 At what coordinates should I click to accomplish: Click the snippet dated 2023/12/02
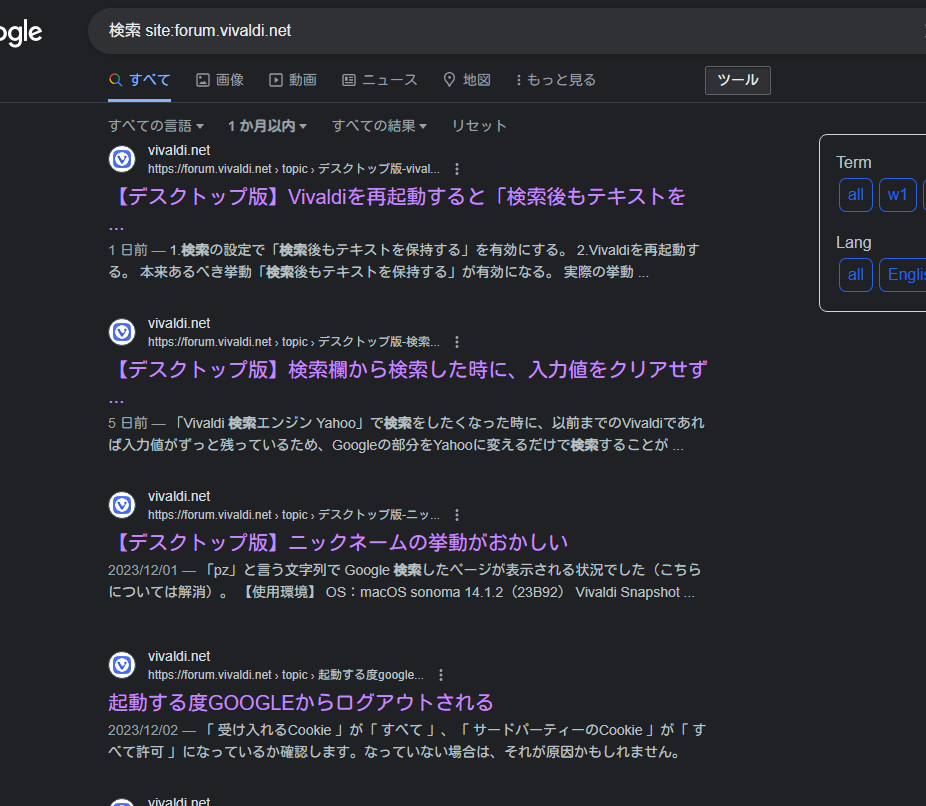pos(406,741)
